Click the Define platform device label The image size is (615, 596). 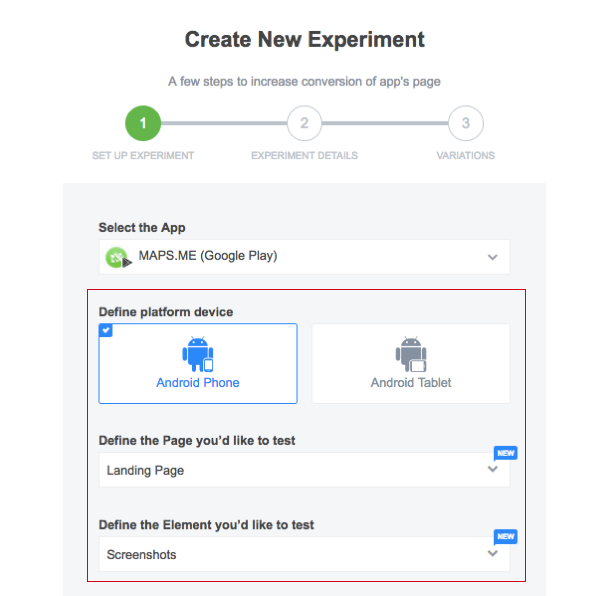166,312
